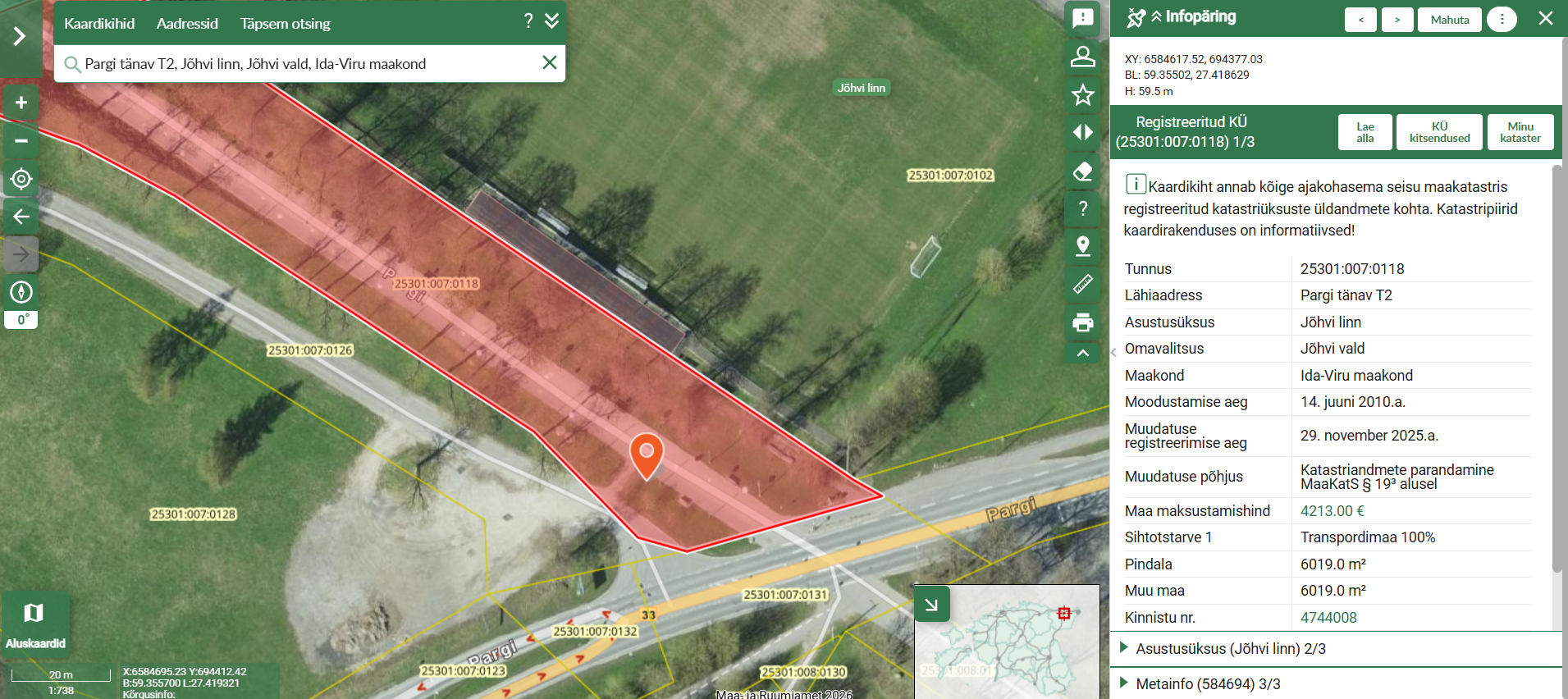Pick the eraser tool to clear drawings
The height and width of the screenshot is (699, 1568).
1082,171
